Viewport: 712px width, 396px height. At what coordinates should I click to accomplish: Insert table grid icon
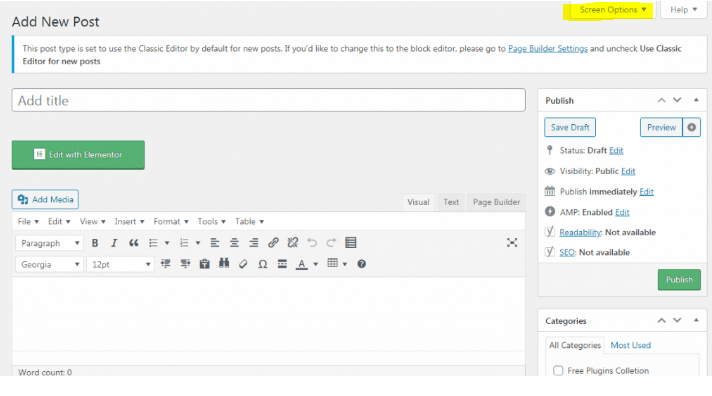[332, 263]
